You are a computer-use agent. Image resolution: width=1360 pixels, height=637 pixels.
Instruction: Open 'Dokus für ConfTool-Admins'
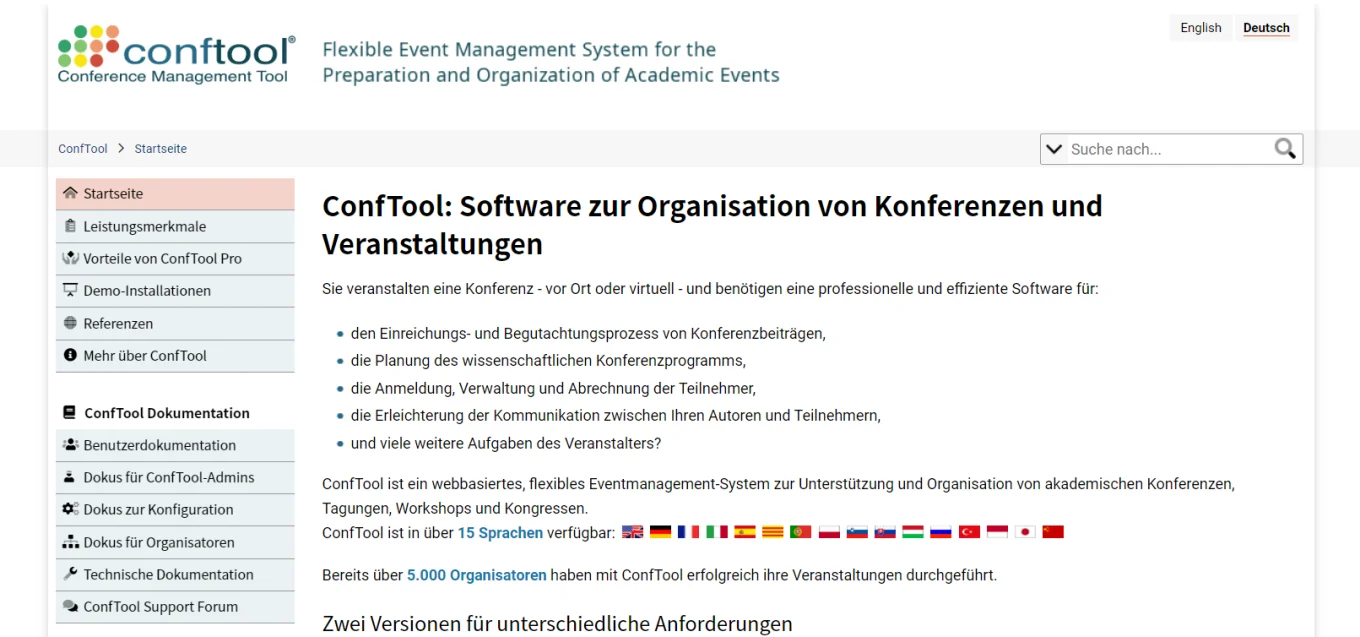(175, 477)
